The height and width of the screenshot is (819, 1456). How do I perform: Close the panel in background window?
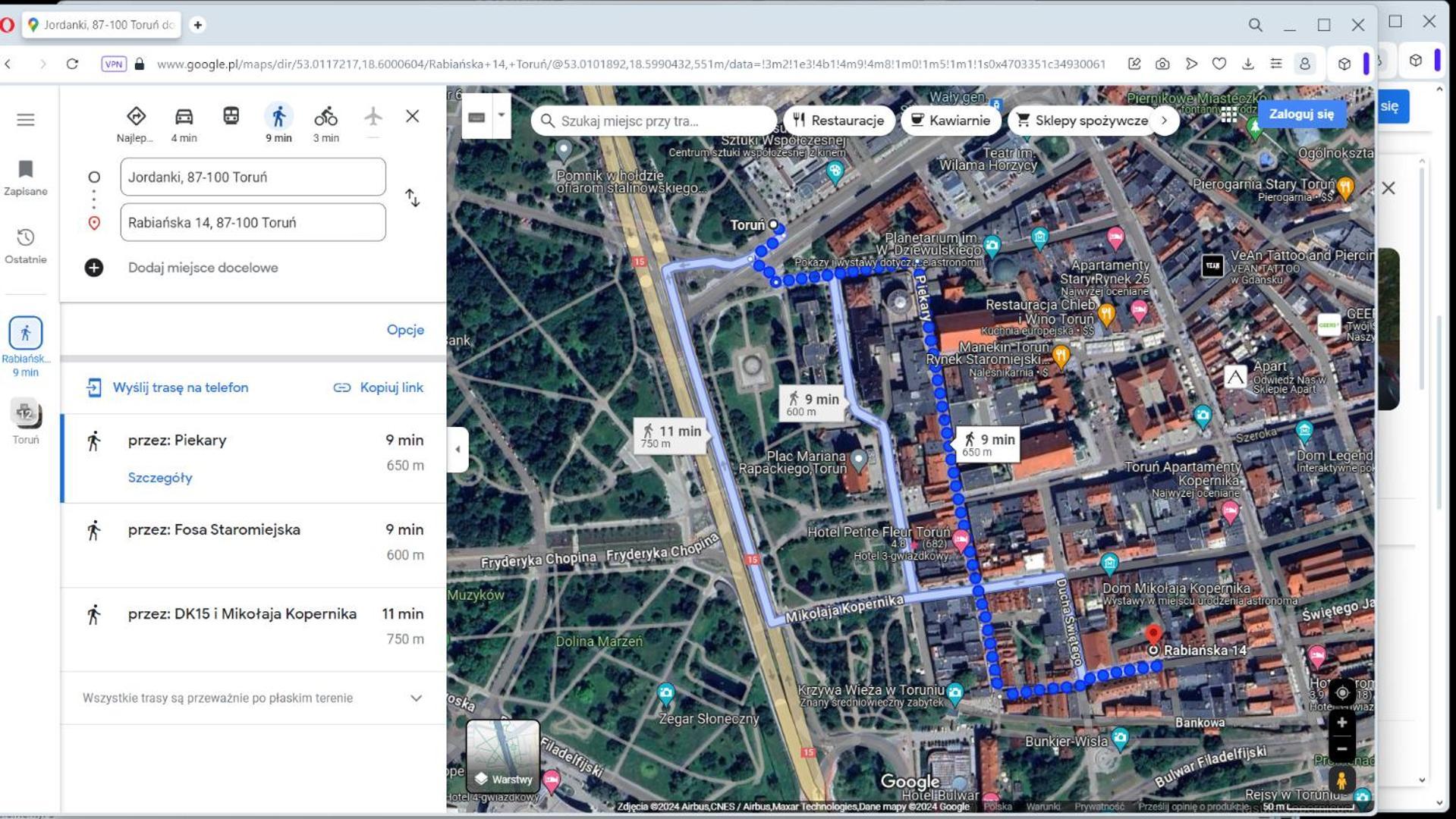click(1388, 188)
